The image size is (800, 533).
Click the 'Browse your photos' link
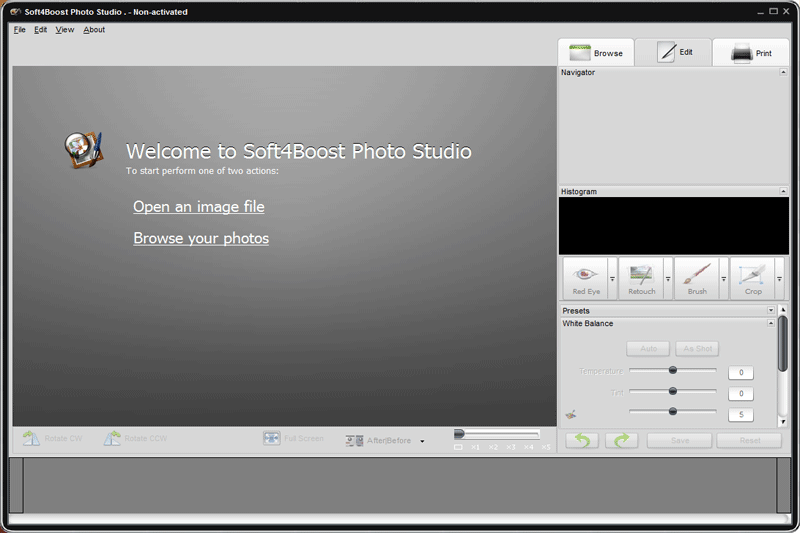(201, 239)
